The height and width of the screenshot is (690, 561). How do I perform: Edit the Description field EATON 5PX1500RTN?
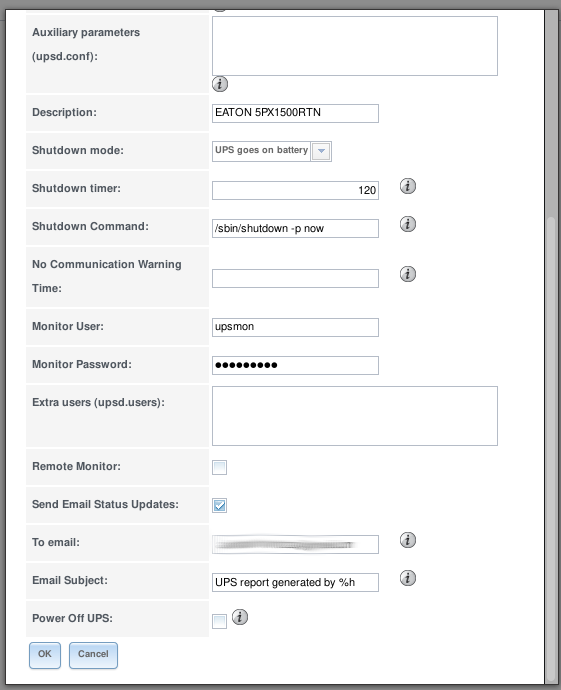tap(295, 113)
